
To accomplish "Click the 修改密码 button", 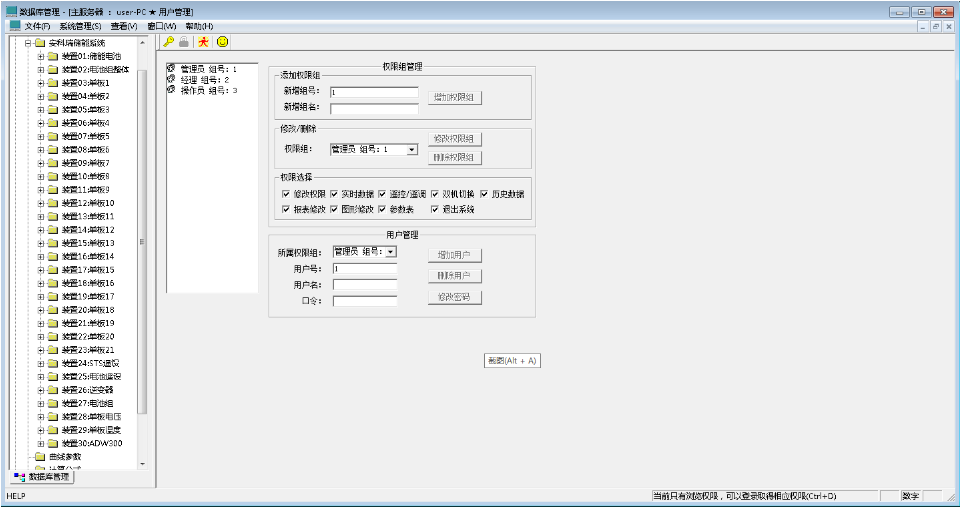I will point(455,298).
